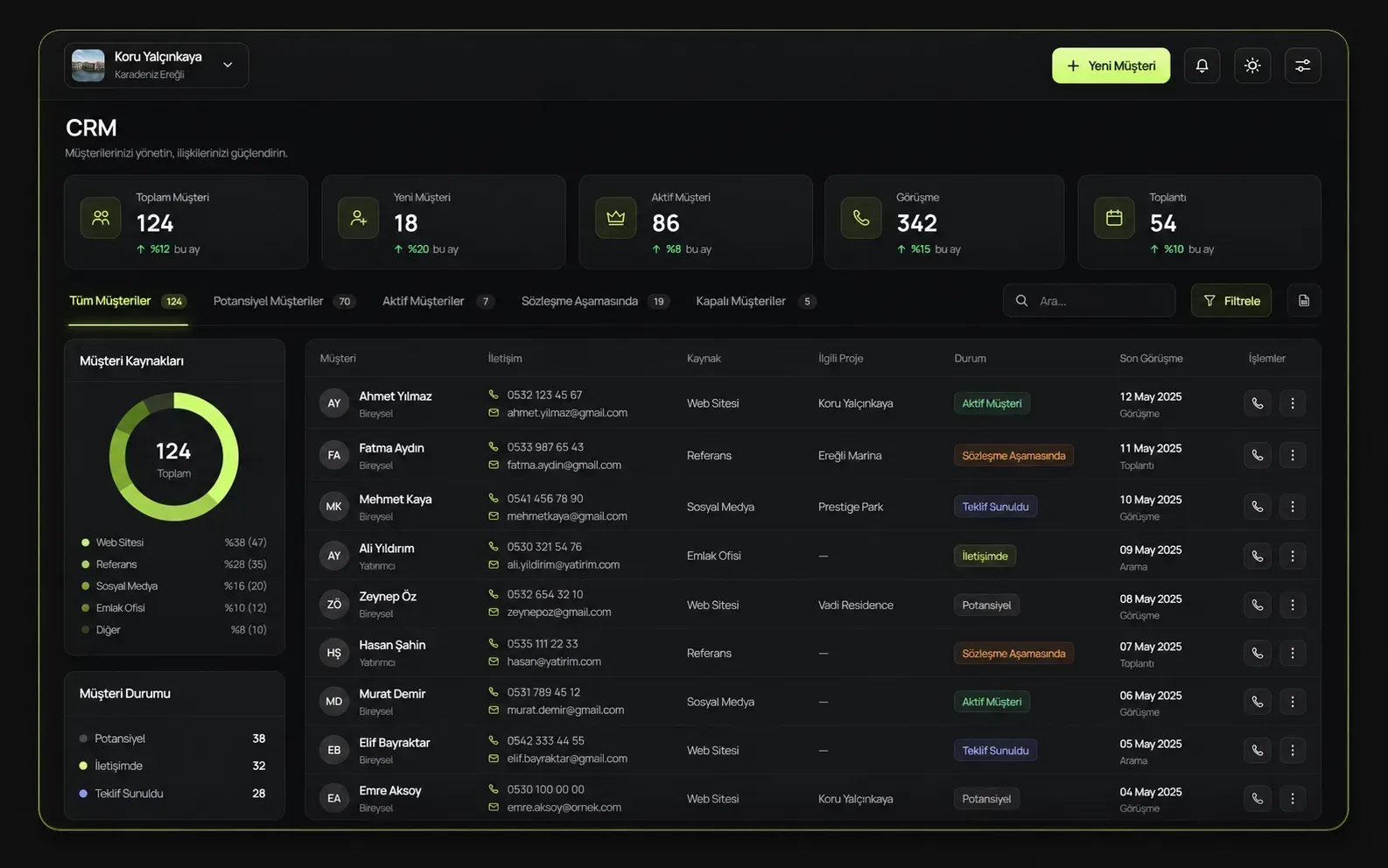Call Elif Bayraktar using phone icon

tap(1258, 750)
